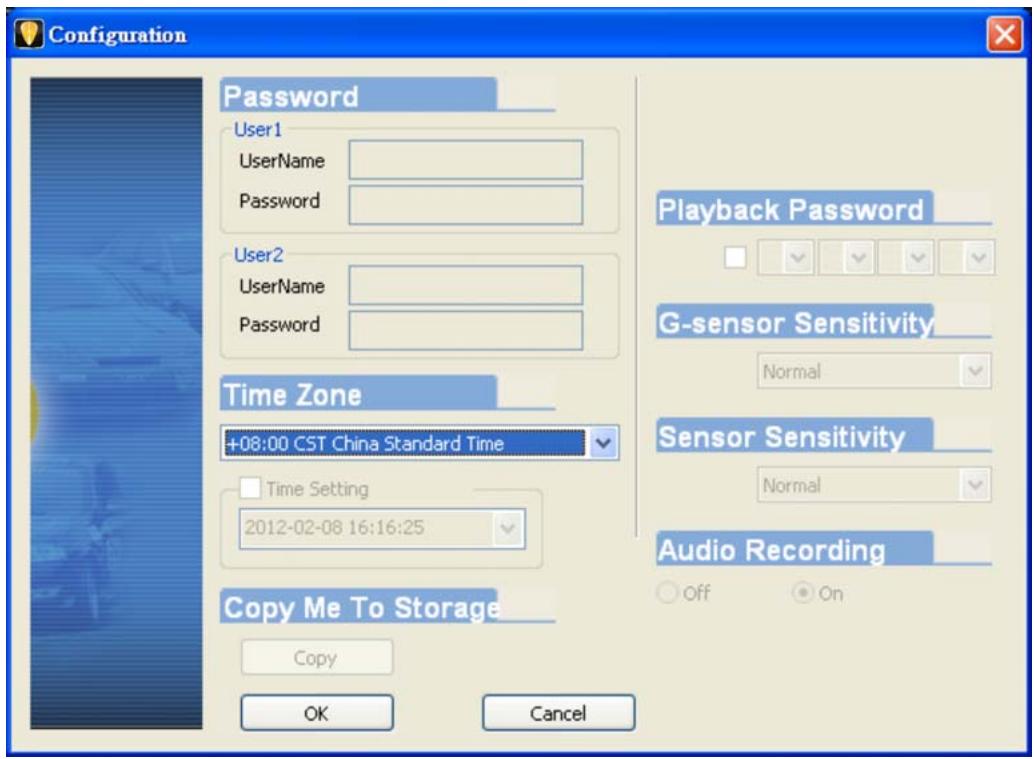Confirm settings with the OK button

[317, 712]
